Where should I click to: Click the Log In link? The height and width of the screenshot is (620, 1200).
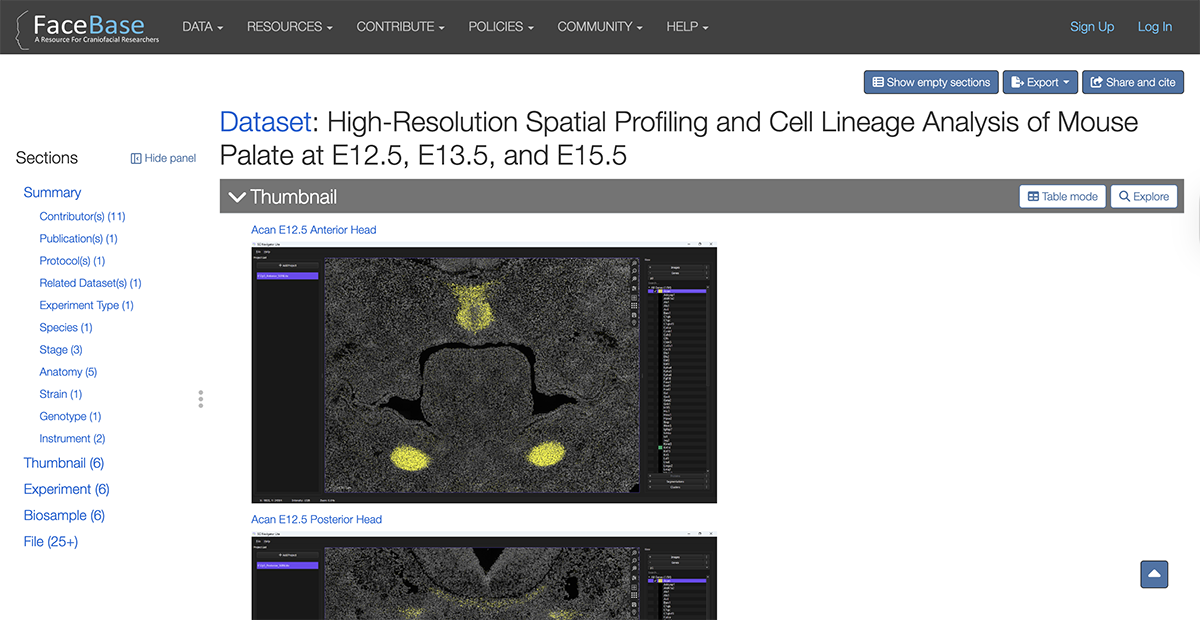coord(1154,27)
